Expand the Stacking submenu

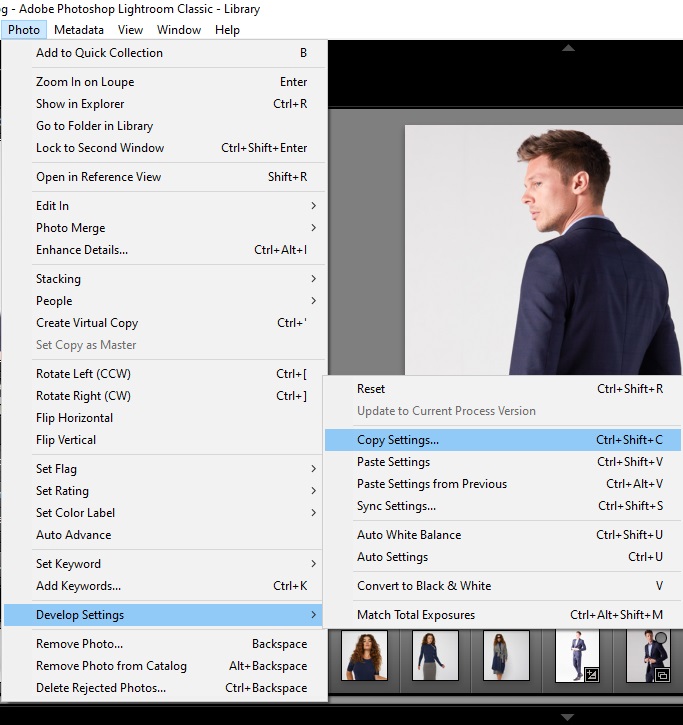coord(165,279)
